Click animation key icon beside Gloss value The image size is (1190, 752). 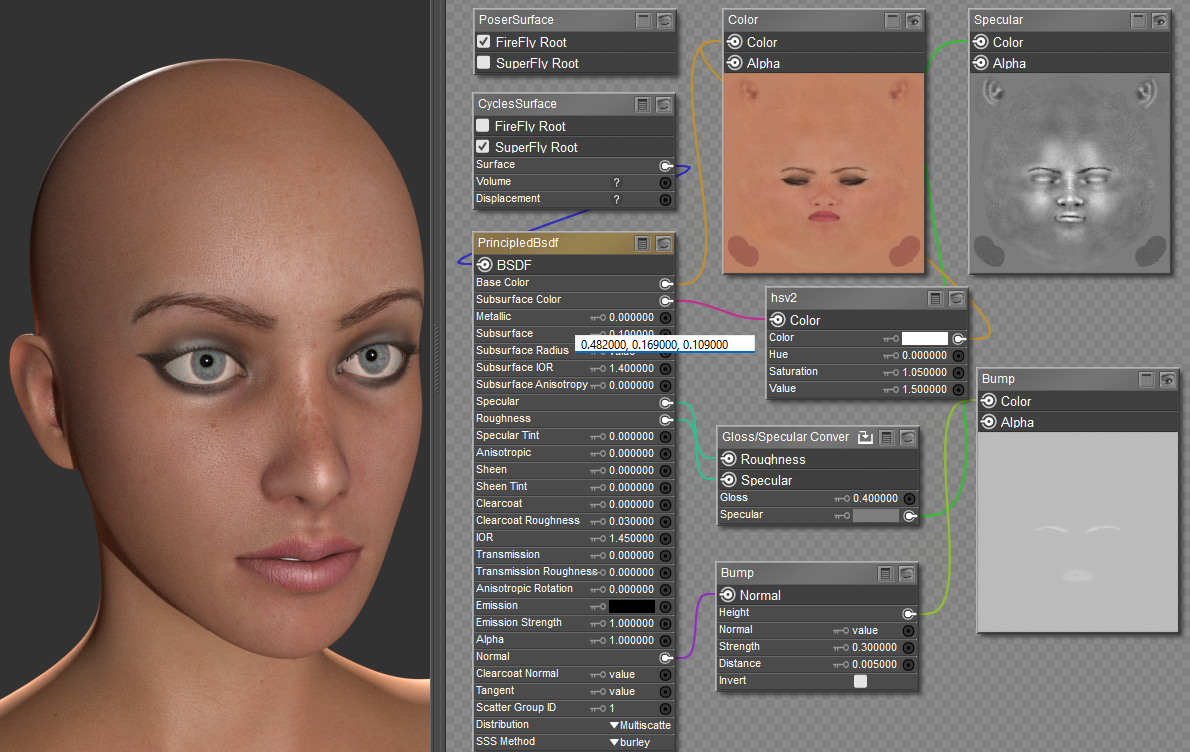tap(841, 498)
